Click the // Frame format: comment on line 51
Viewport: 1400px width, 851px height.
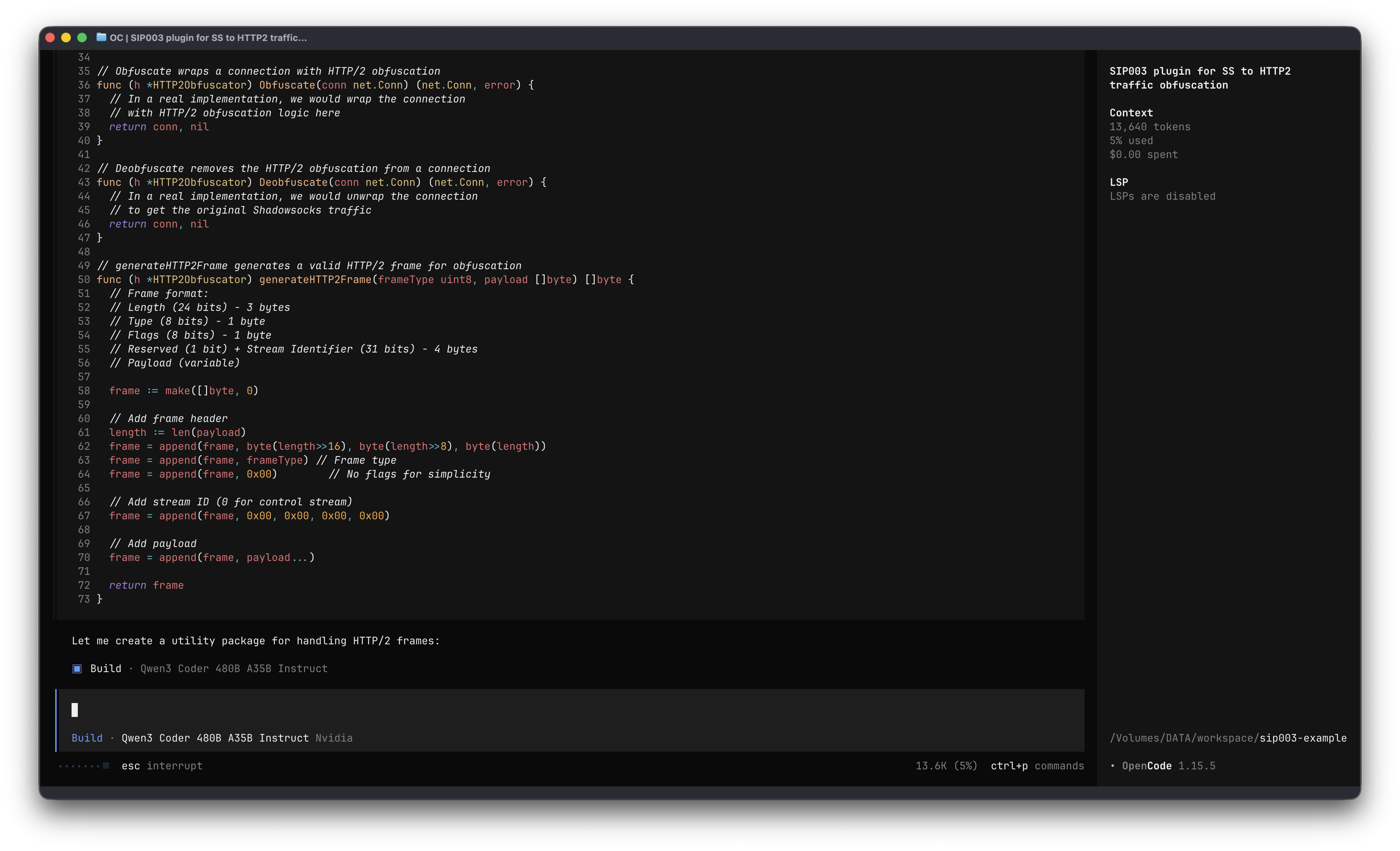point(159,294)
